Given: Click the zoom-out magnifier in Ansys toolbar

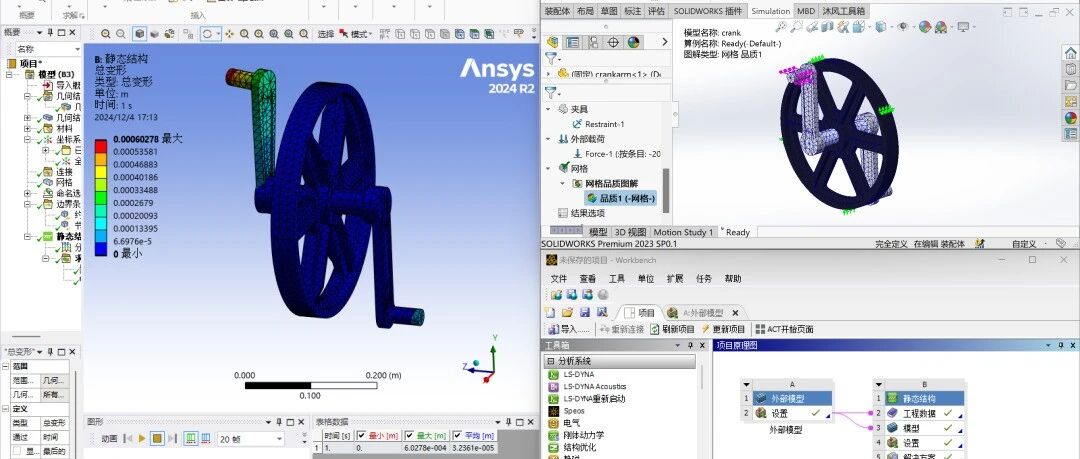Looking at the screenshot, I should coord(121,34).
